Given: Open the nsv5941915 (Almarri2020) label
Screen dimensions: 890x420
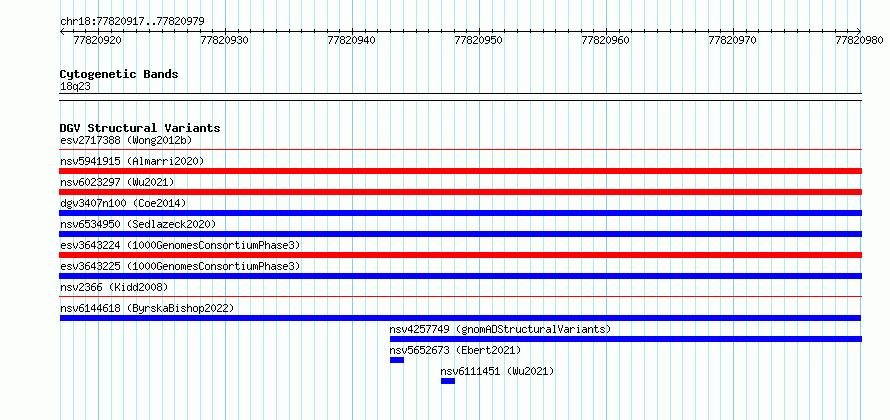Looking at the screenshot, I should (x=132, y=161).
